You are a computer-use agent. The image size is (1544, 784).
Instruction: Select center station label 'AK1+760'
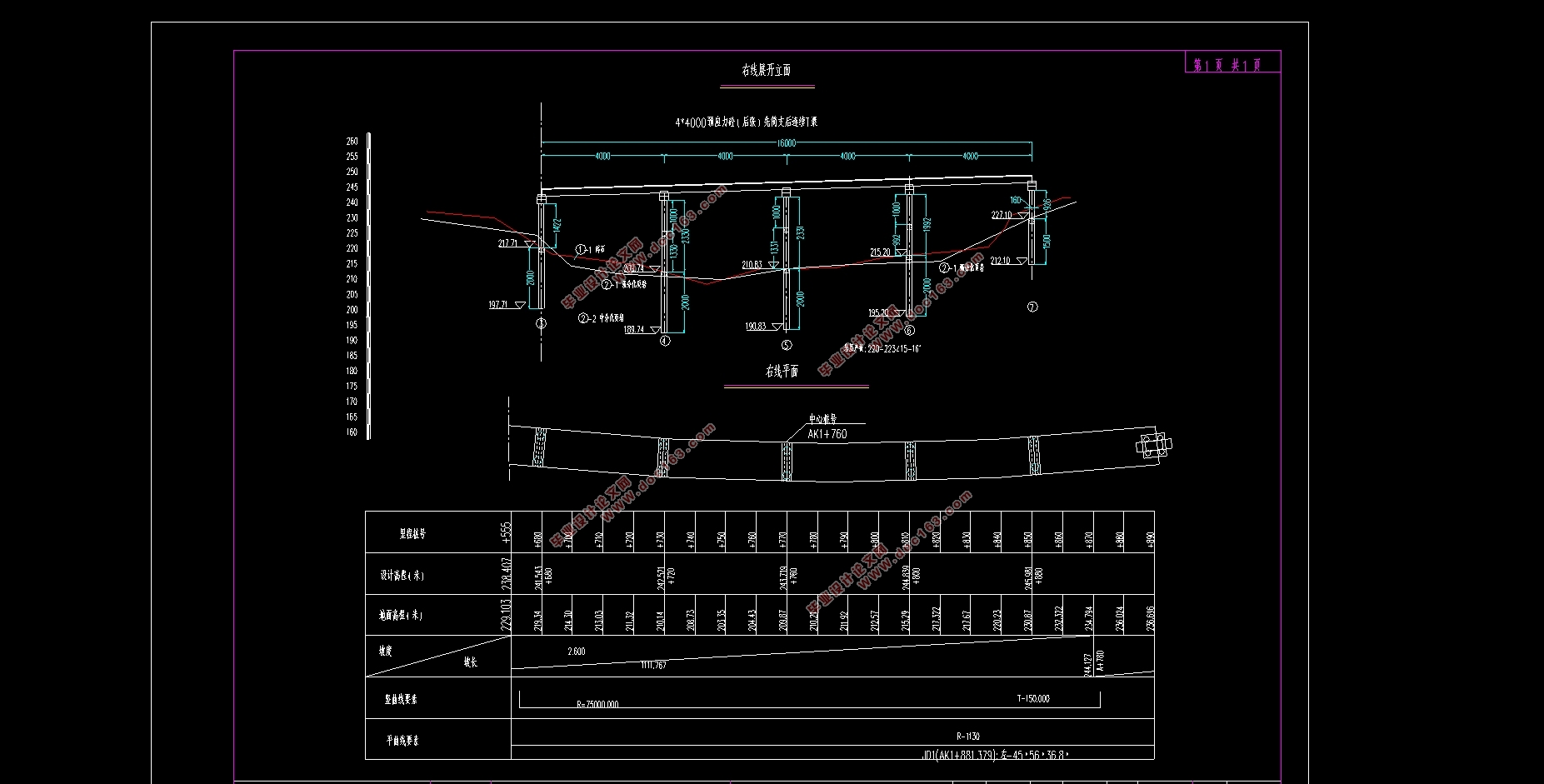827,434
